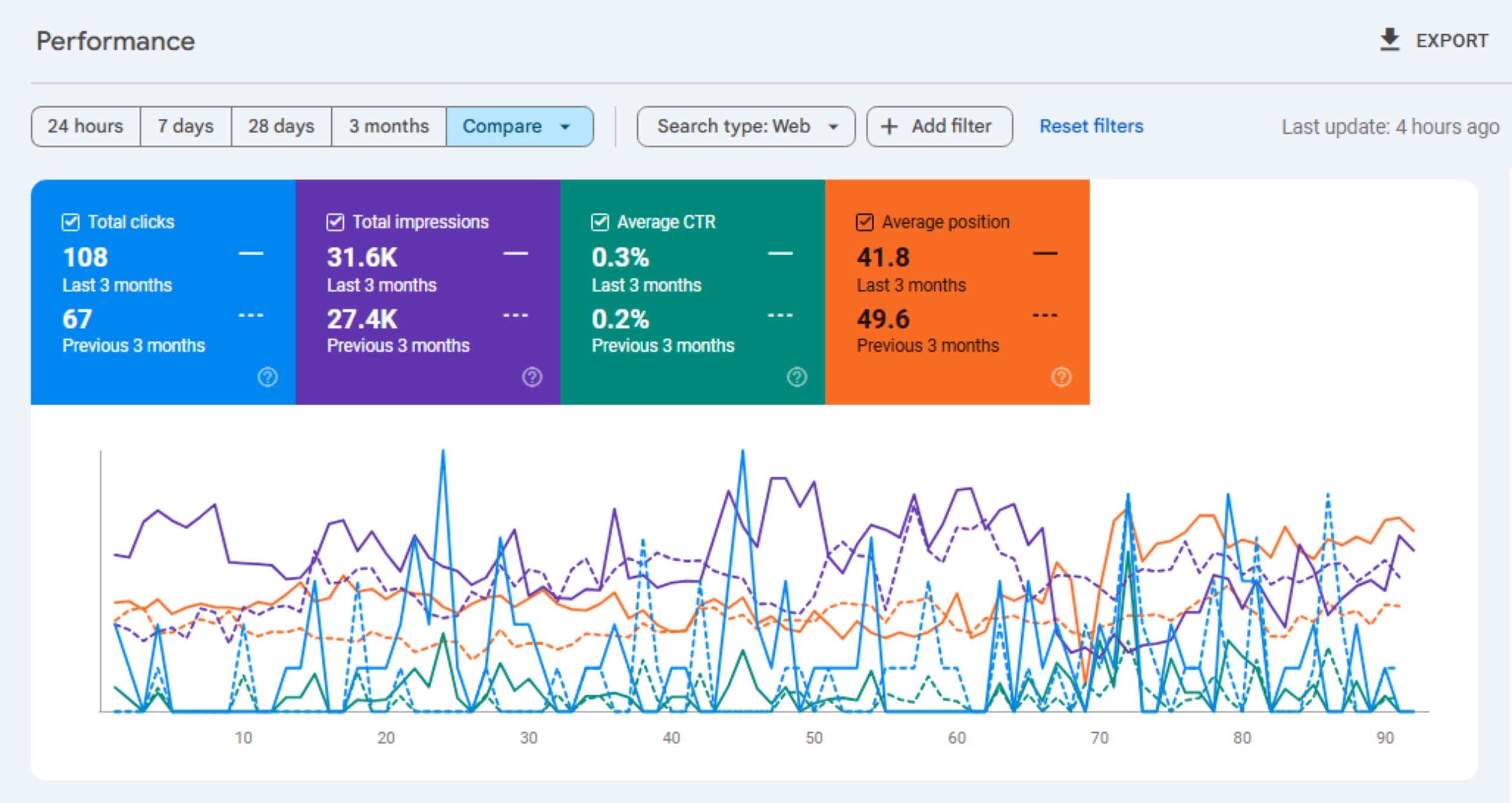Switch to the 28 days range
Screen dimensions: 1512x803
tap(281, 126)
